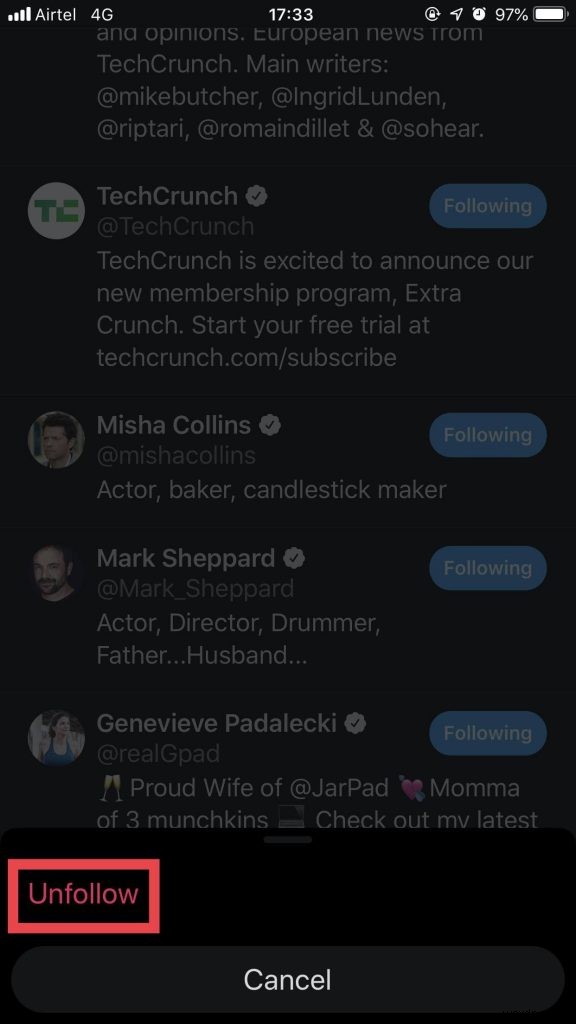Toggle following state for Mark Sheppard

coord(487,568)
